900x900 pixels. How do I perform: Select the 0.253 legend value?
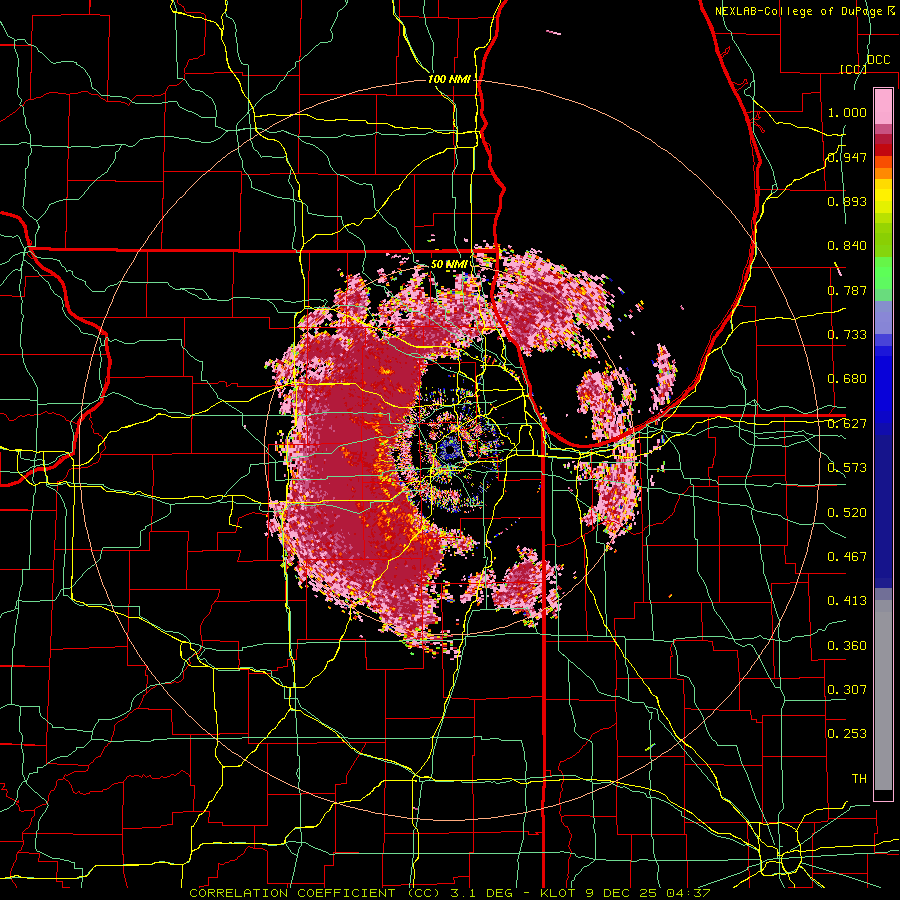click(x=847, y=734)
